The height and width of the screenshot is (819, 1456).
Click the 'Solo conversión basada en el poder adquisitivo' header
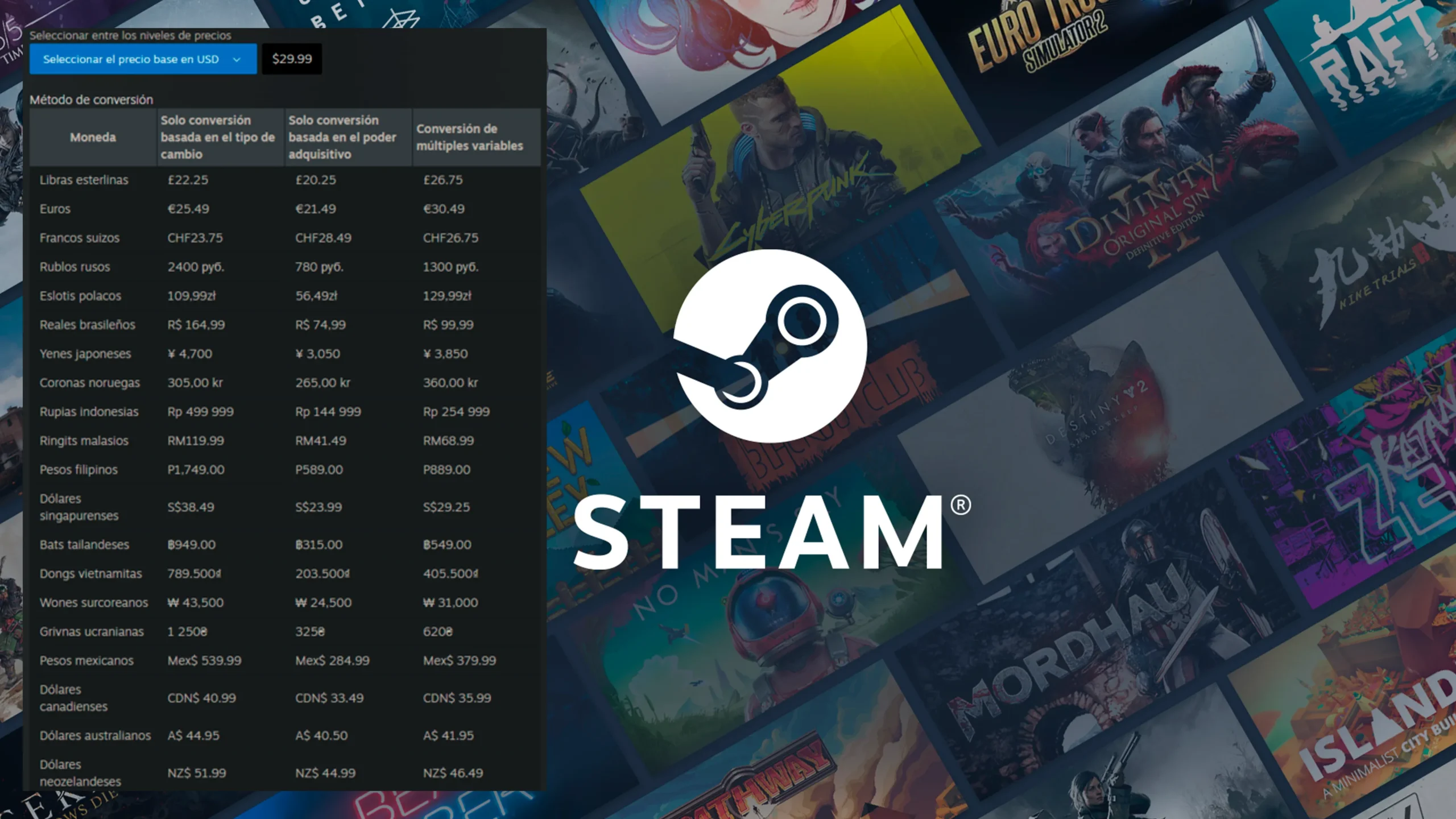[x=341, y=136]
